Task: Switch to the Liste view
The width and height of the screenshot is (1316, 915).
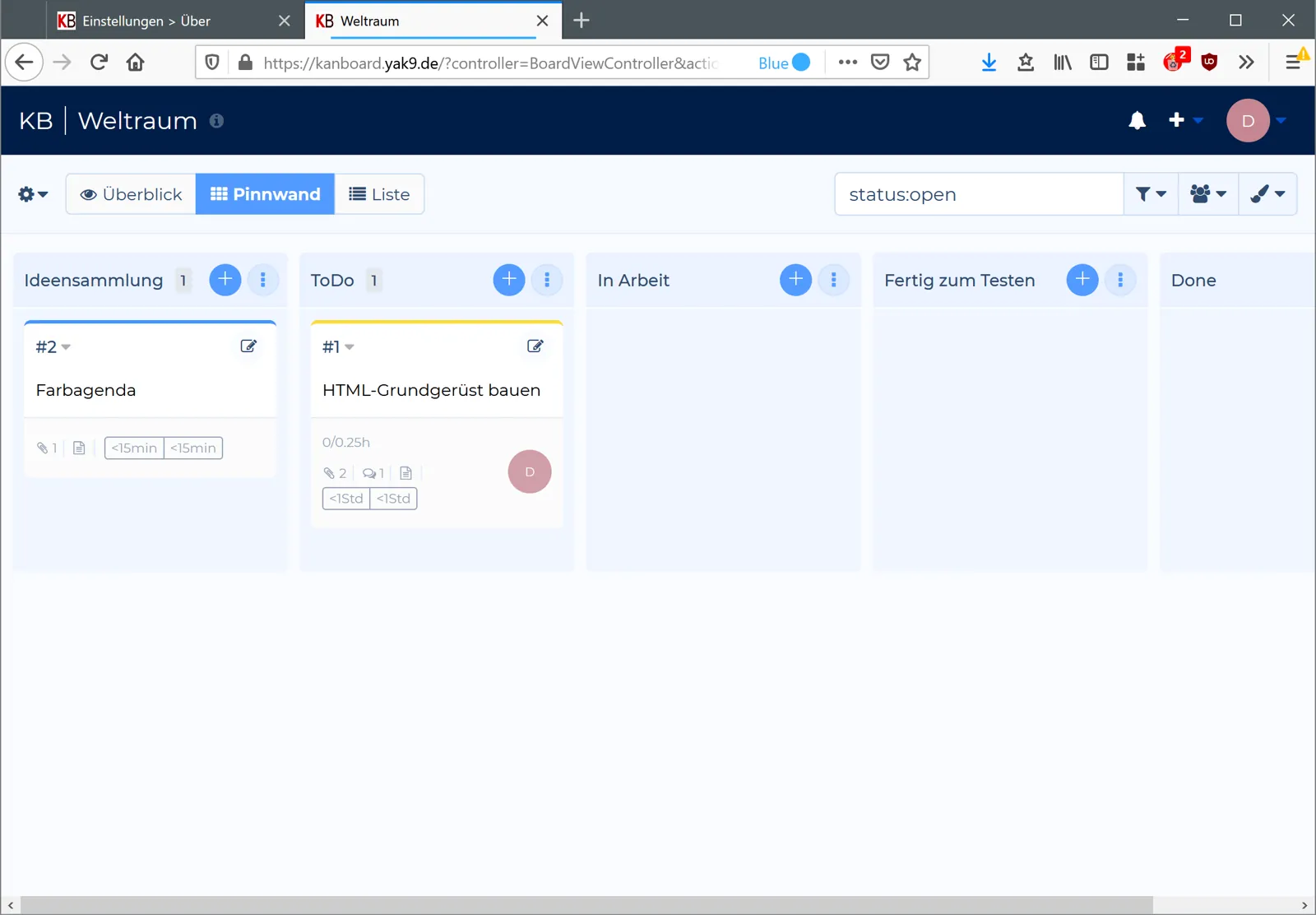Action: (x=379, y=194)
